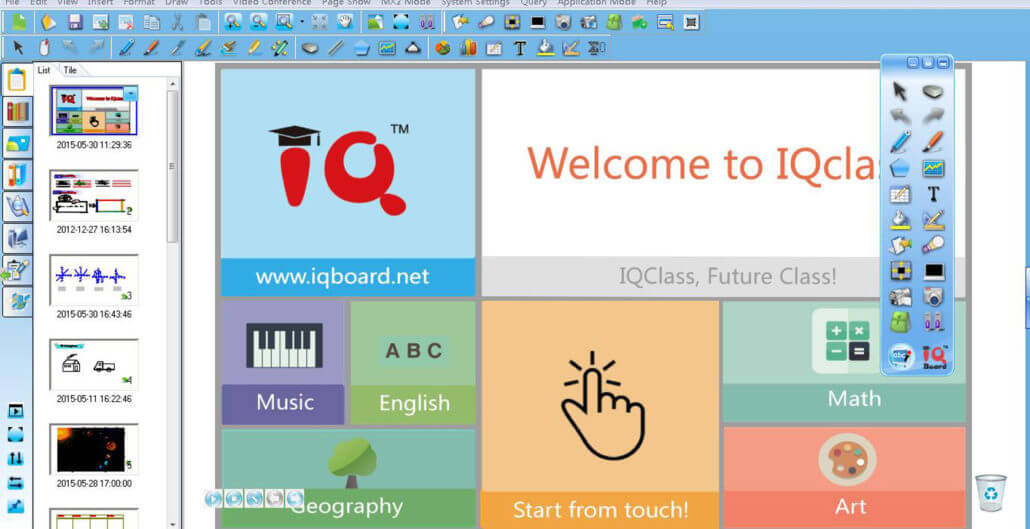
Task: Select the fill bucket tool in main toolbar
Action: [x=545, y=48]
